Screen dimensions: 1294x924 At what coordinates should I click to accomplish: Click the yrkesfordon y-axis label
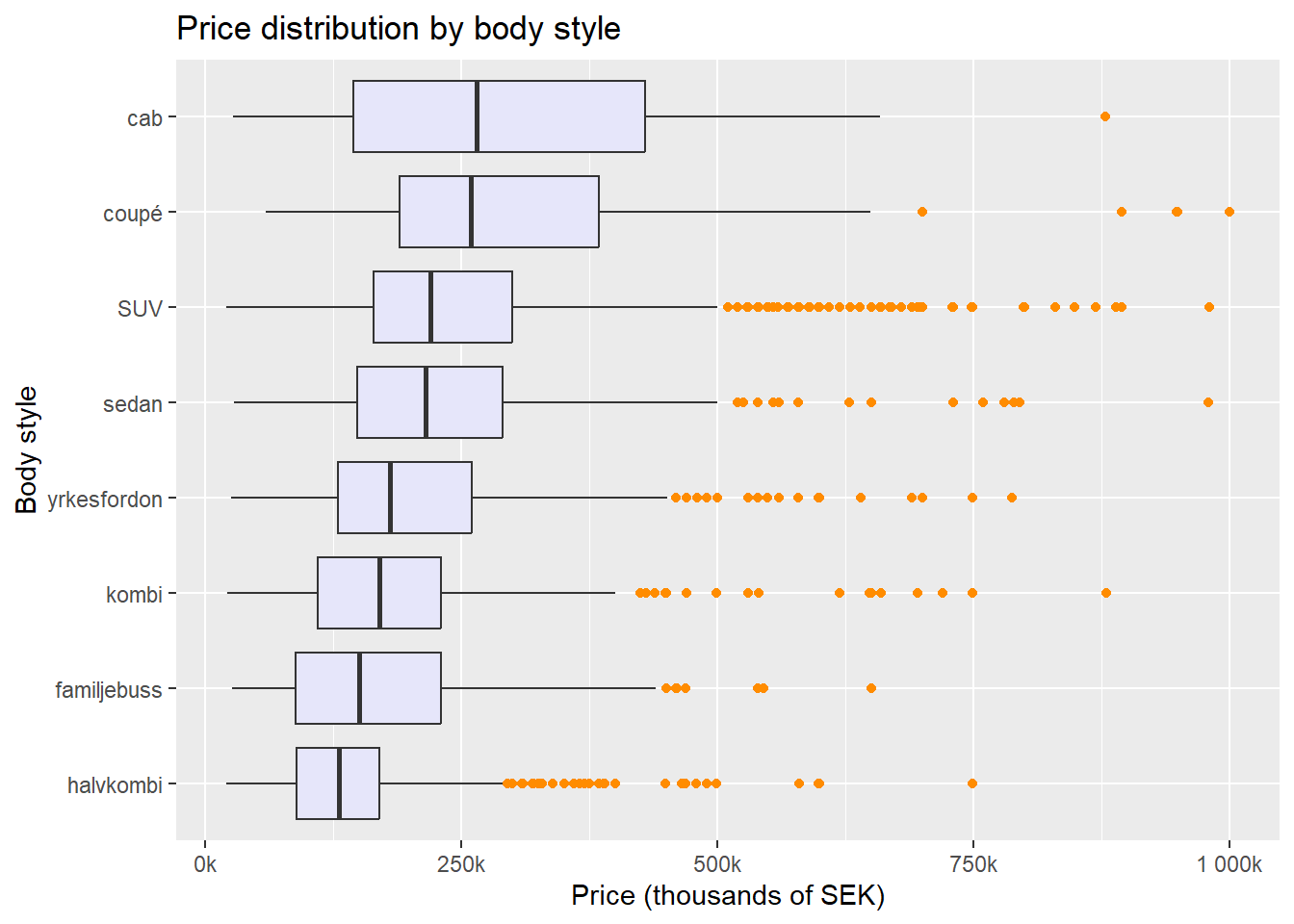click(x=104, y=500)
